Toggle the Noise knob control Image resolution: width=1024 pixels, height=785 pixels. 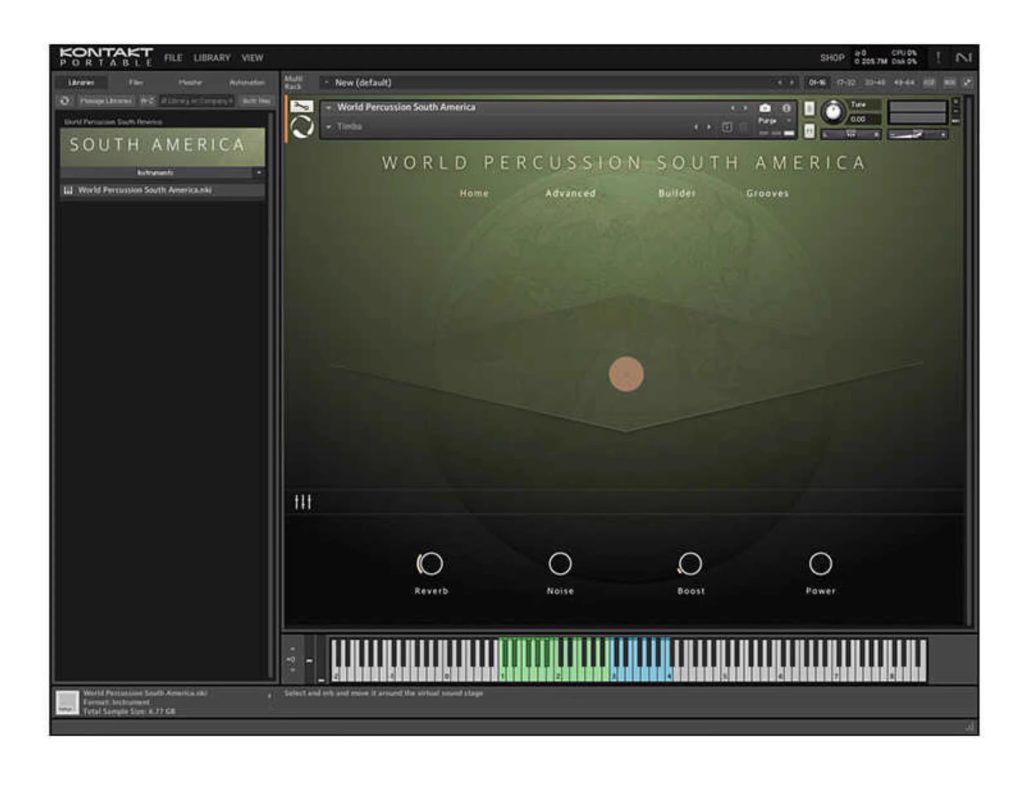click(x=560, y=564)
